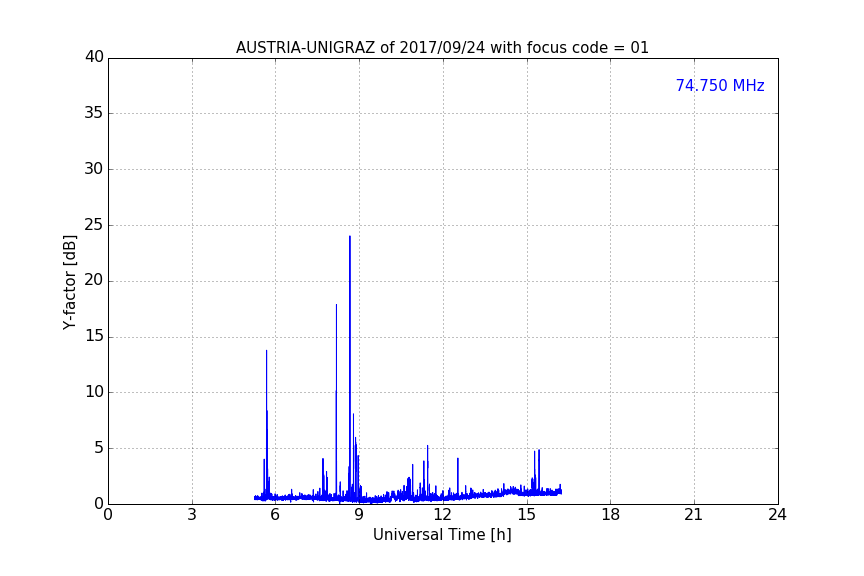Click the peak of the 14 dB spike near 6h
Image resolution: width=864 pixels, height=576 pixels.
[x=266, y=351]
